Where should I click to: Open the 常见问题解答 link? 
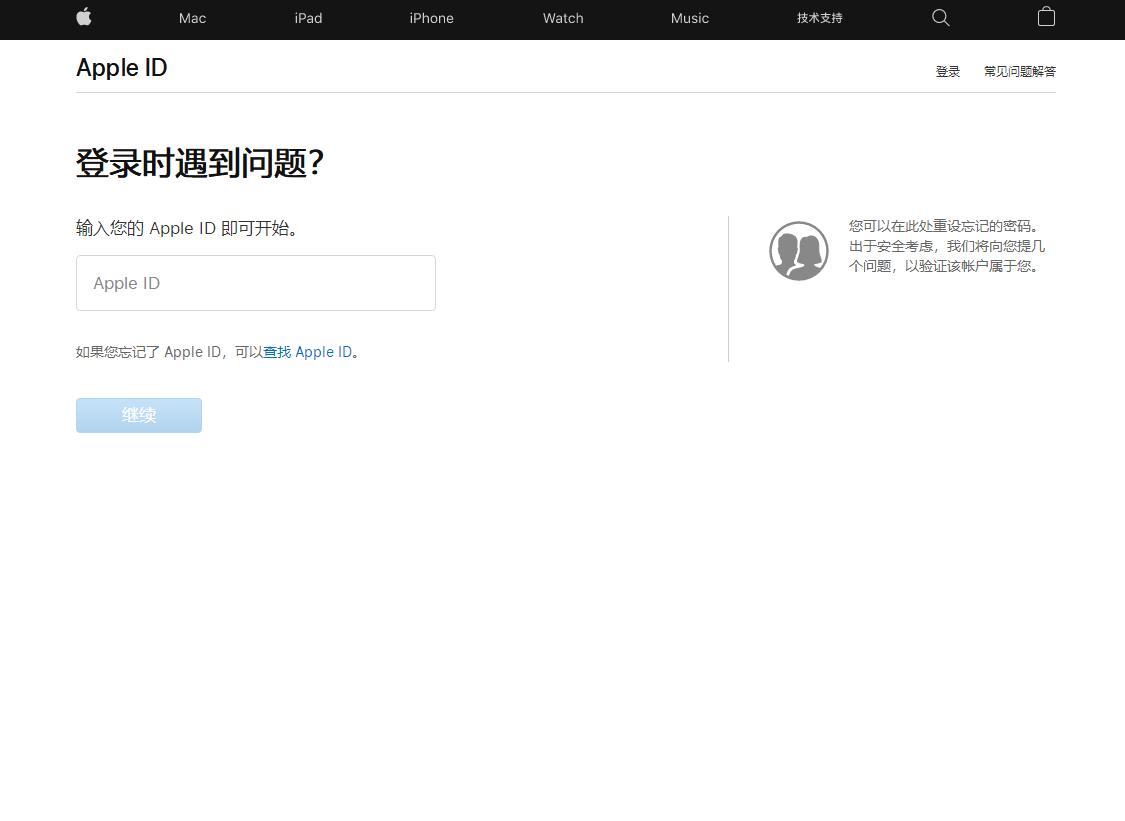pyautogui.click(x=1020, y=71)
